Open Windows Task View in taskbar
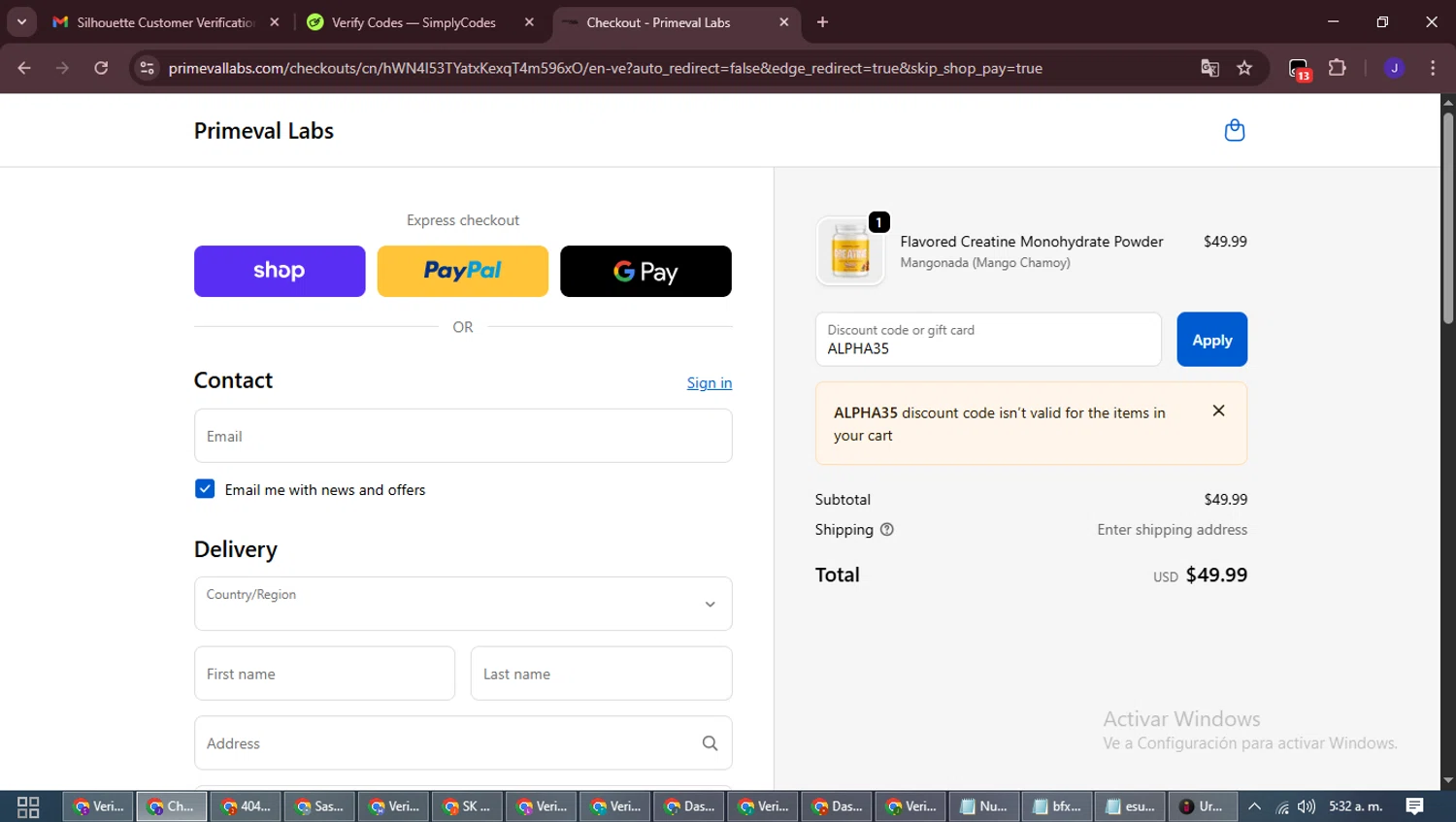 click(28, 806)
